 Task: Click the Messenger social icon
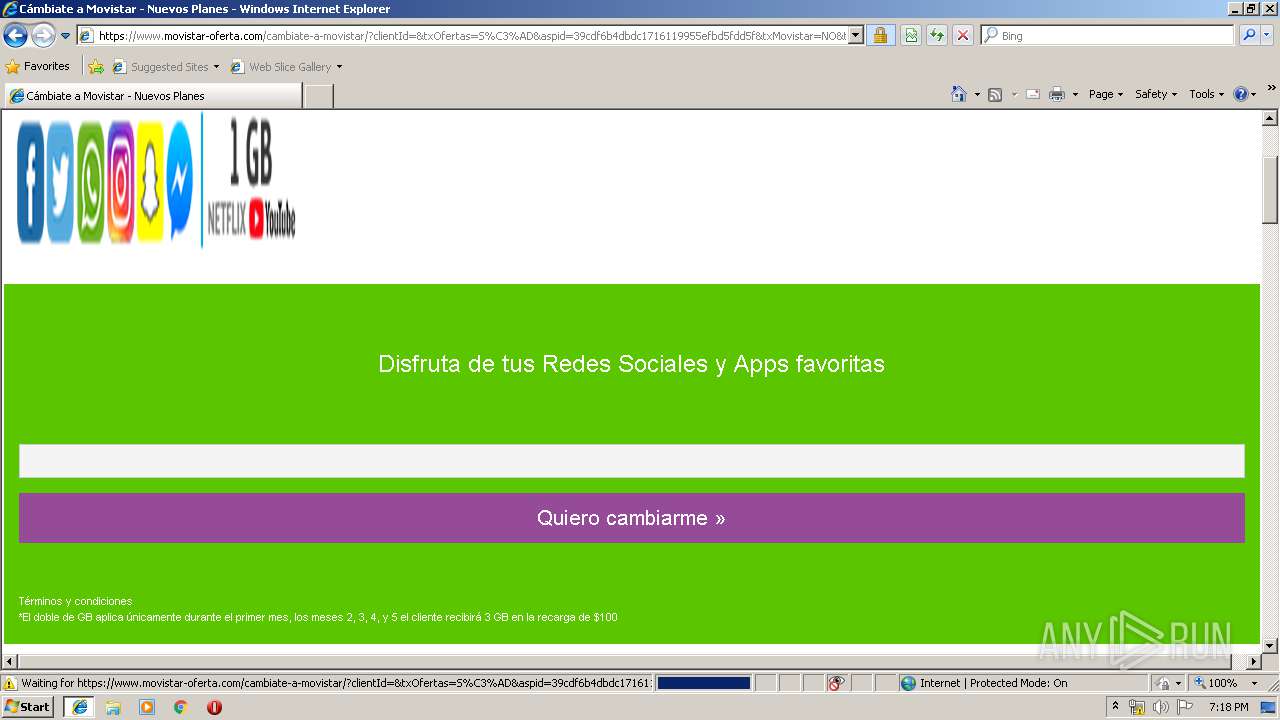(x=180, y=182)
